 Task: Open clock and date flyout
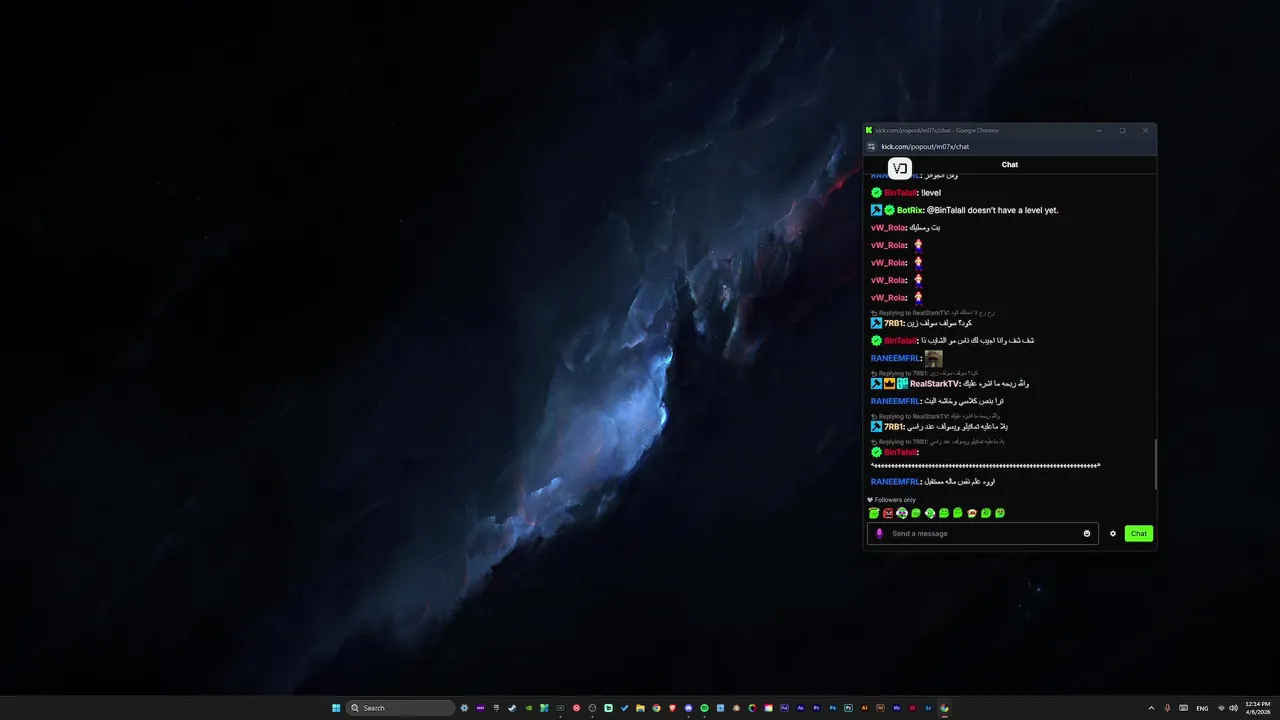click(x=1258, y=708)
